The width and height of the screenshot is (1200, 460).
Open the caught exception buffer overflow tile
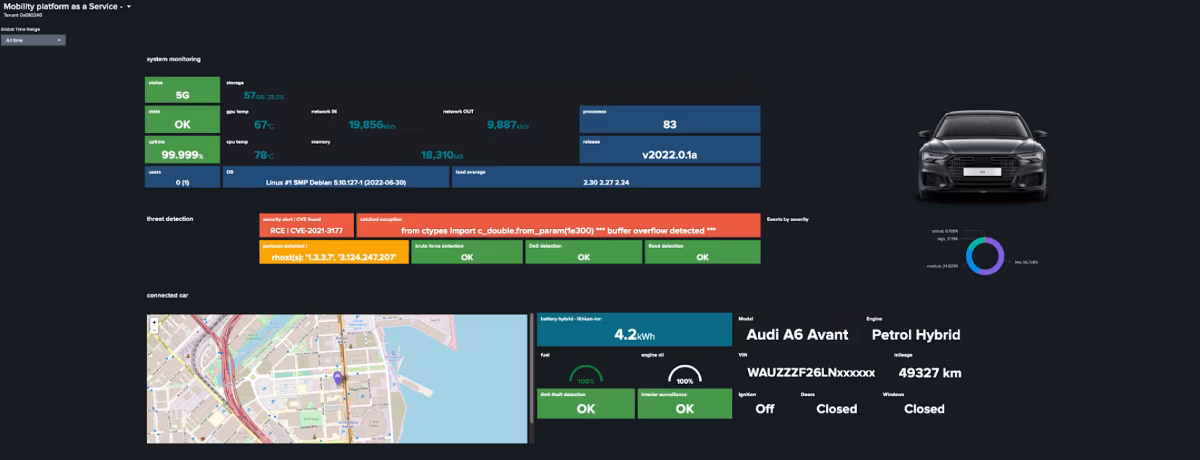(x=558, y=225)
